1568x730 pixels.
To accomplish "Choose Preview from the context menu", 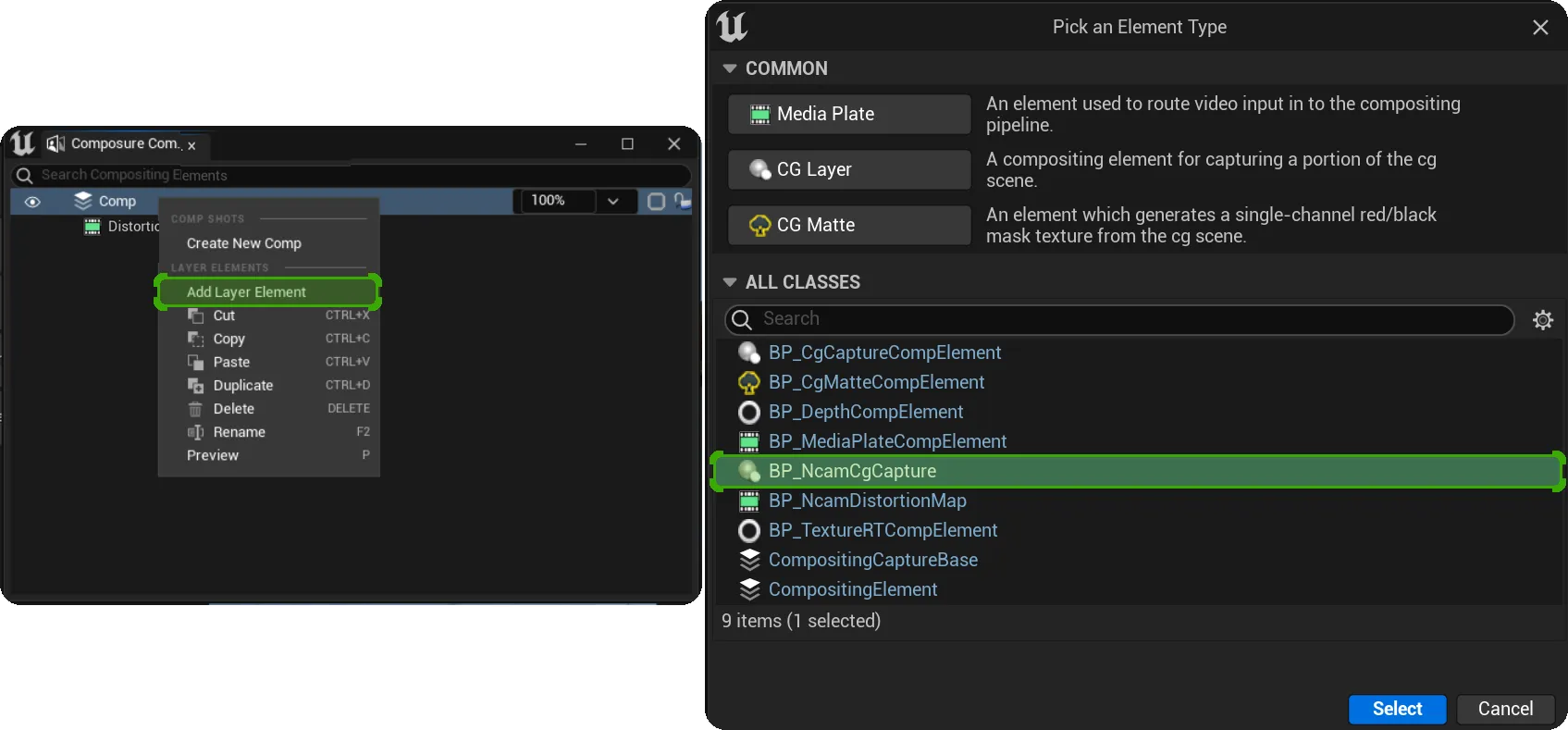I will 268,455.
